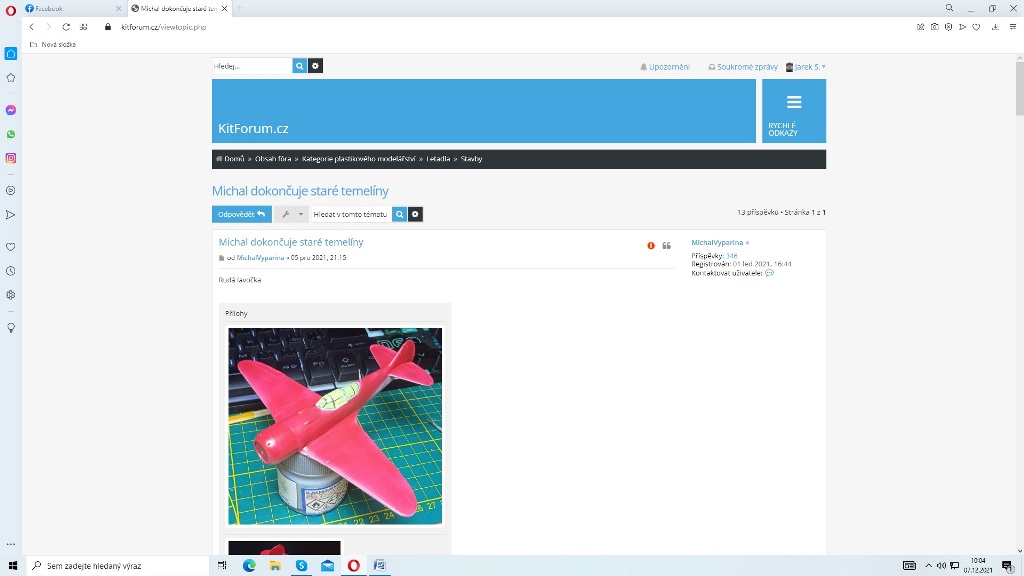
Task: Expand the Rychlé odkazy hamburger menu
Action: (794, 110)
